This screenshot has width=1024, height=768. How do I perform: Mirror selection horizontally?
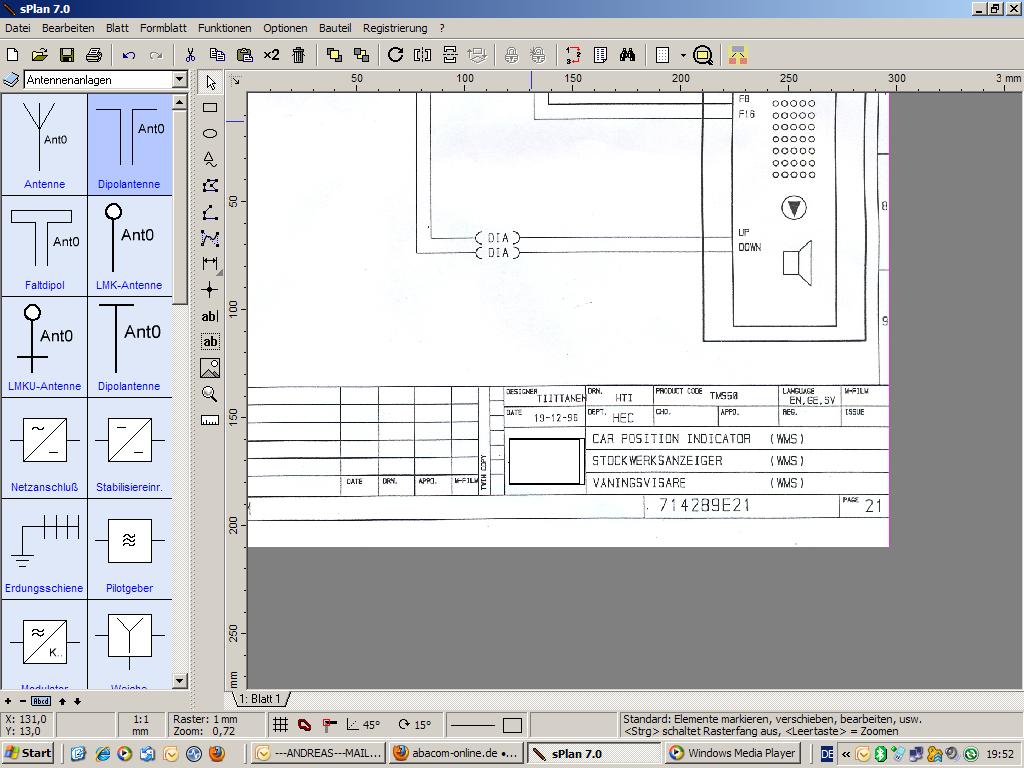coord(423,55)
